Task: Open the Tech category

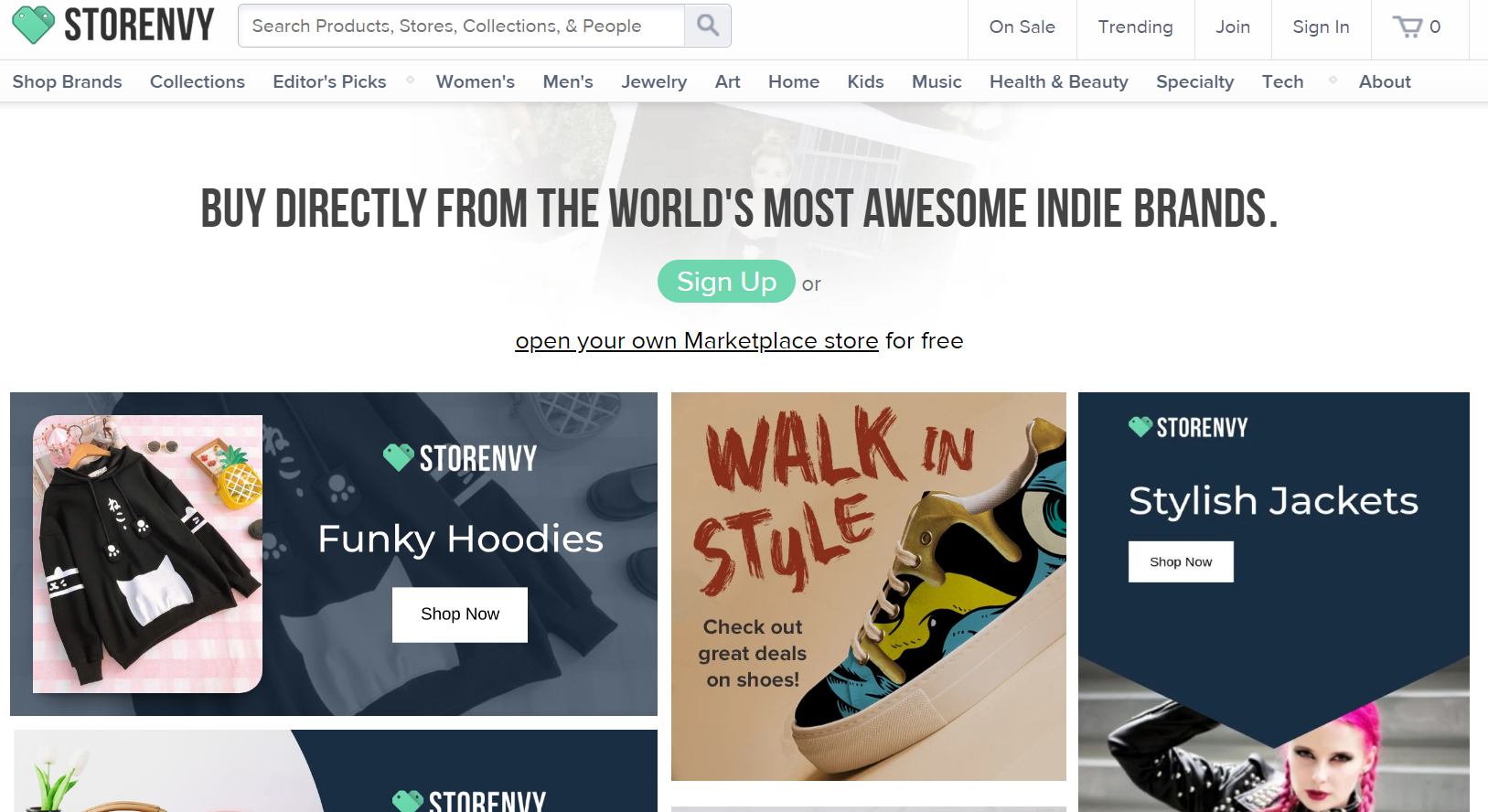Action: click(1282, 81)
